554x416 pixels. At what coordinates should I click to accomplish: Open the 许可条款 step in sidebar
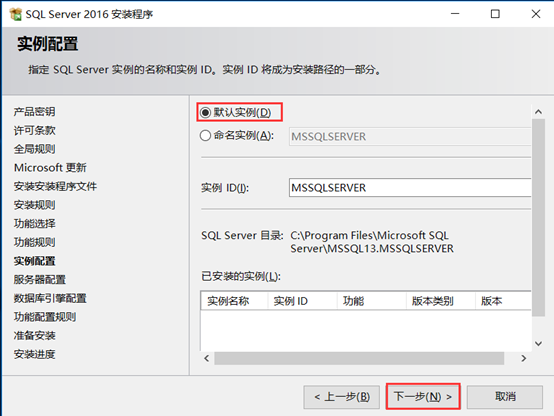pyautogui.click(x=34, y=130)
